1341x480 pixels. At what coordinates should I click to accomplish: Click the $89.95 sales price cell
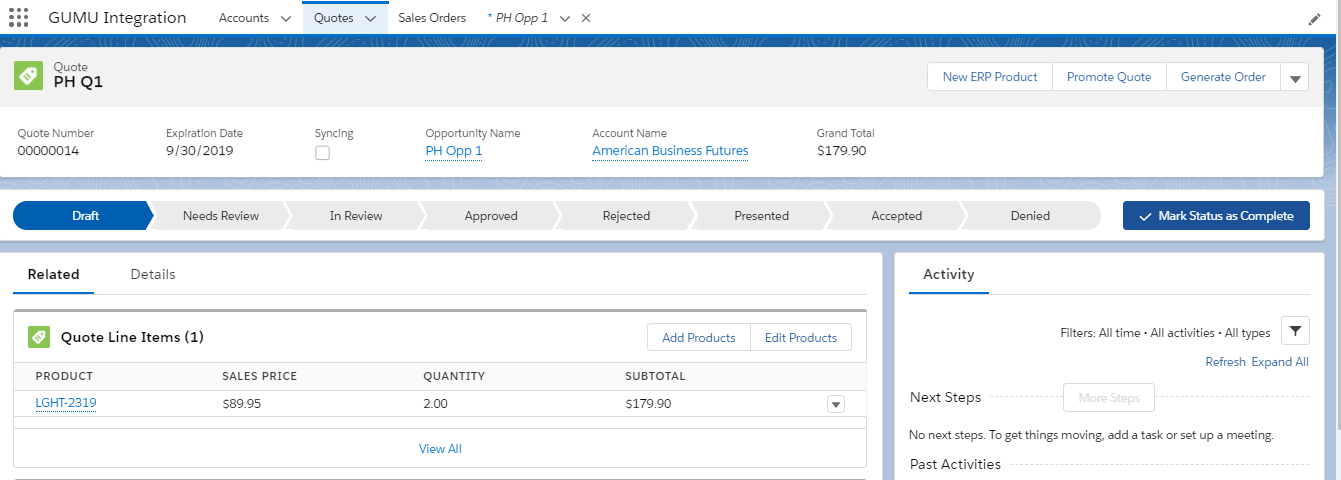(242, 404)
